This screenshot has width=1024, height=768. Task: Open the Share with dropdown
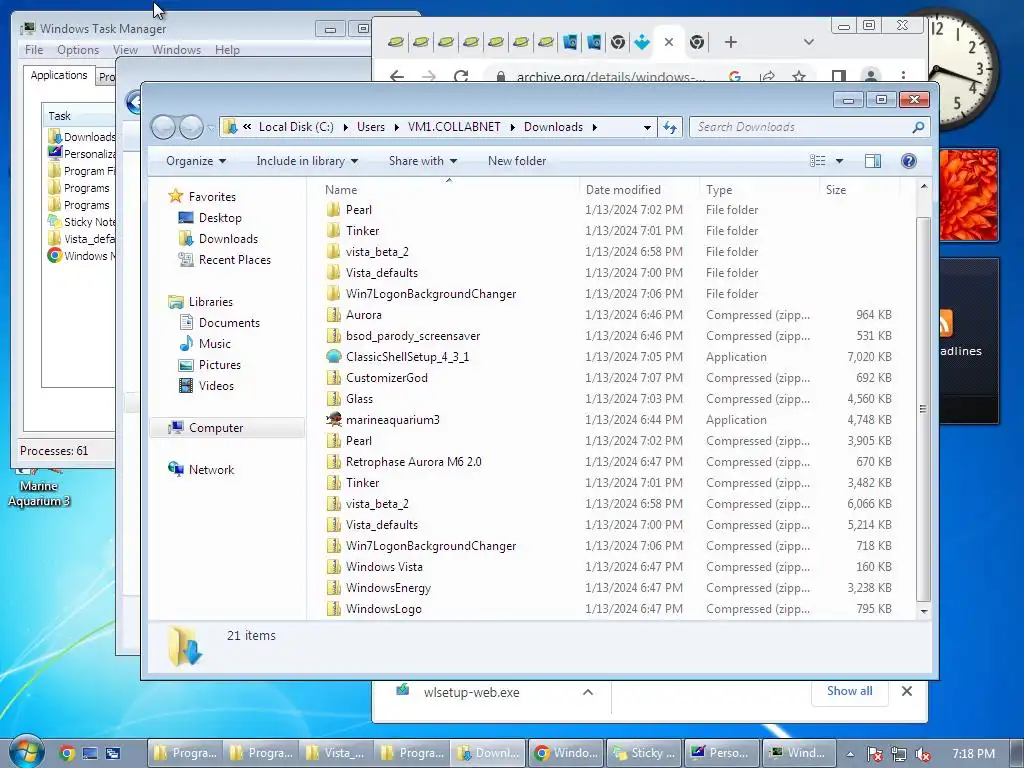pyautogui.click(x=423, y=161)
